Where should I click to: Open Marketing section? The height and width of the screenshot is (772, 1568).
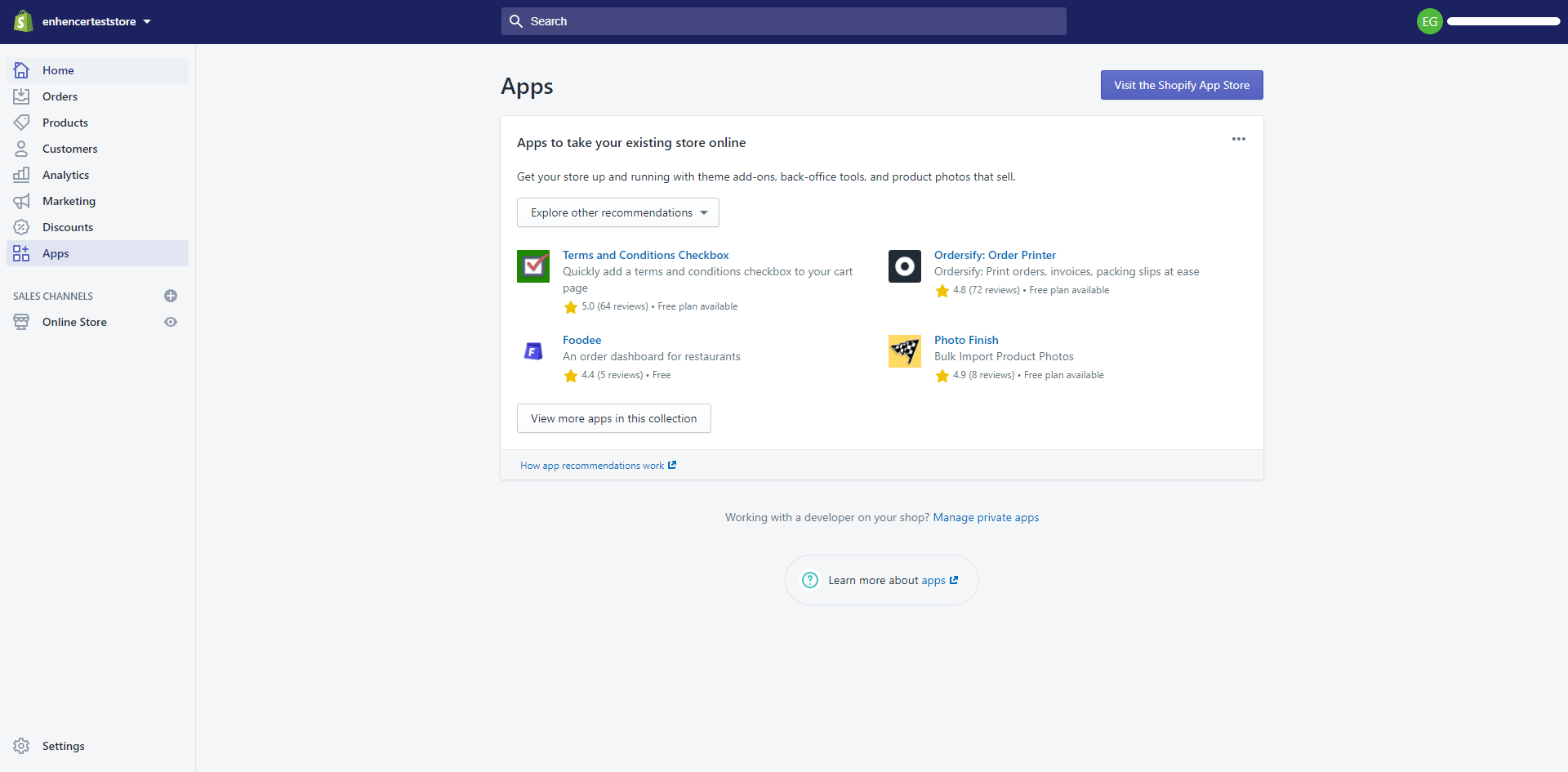98,201
